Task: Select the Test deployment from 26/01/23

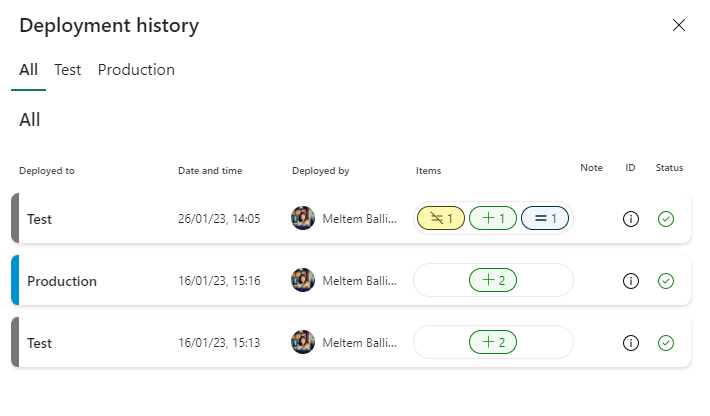Action: [40, 219]
